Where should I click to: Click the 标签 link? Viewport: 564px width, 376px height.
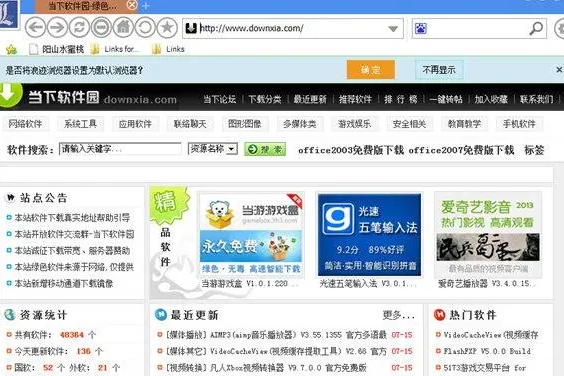[534, 150]
